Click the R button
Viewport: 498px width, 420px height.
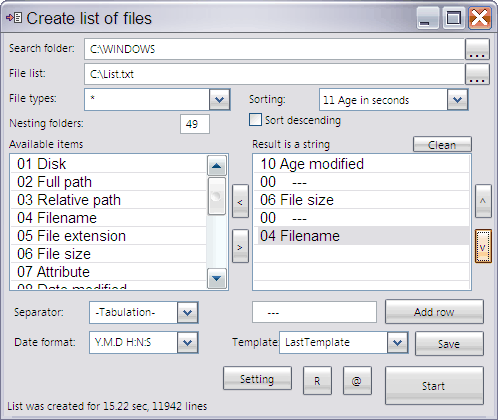click(x=317, y=381)
